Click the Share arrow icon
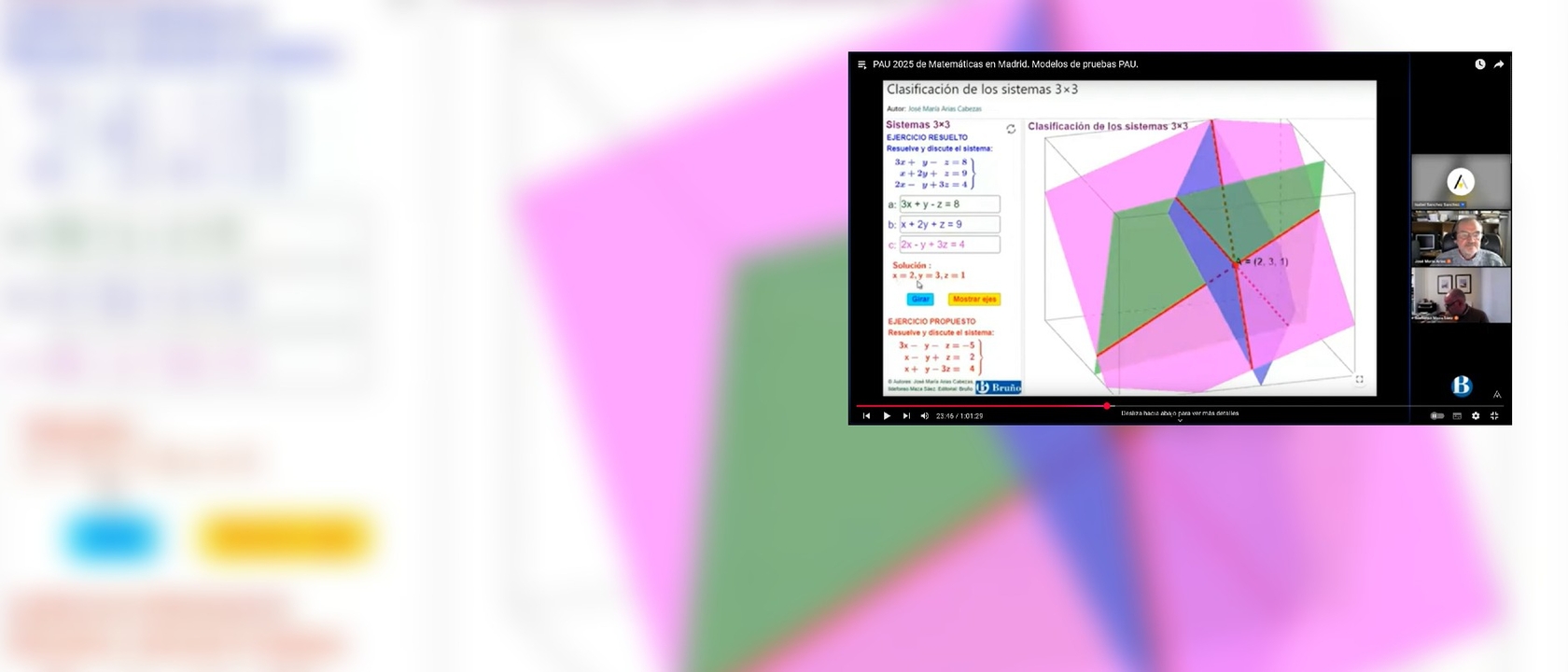Screen dimensions: 1568x672 coord(1499,64)
